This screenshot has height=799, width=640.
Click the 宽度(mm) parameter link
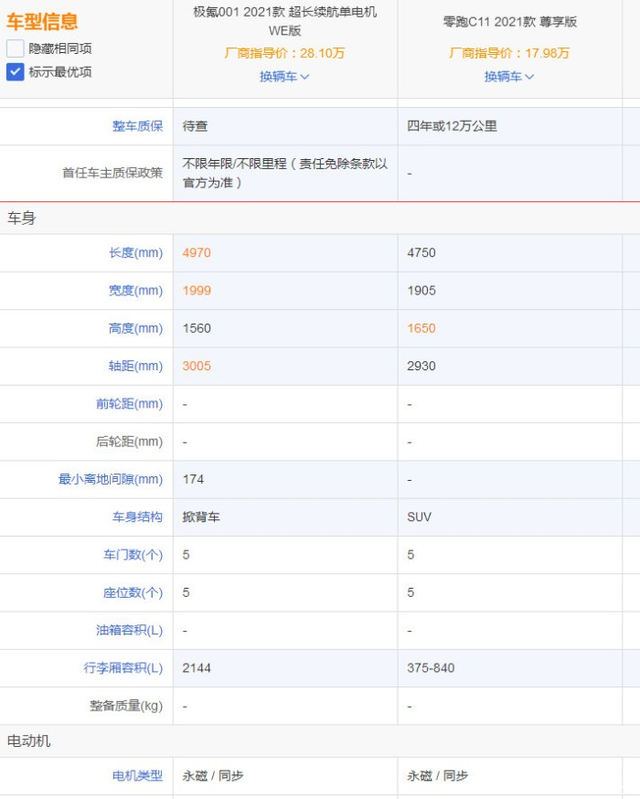136,290
